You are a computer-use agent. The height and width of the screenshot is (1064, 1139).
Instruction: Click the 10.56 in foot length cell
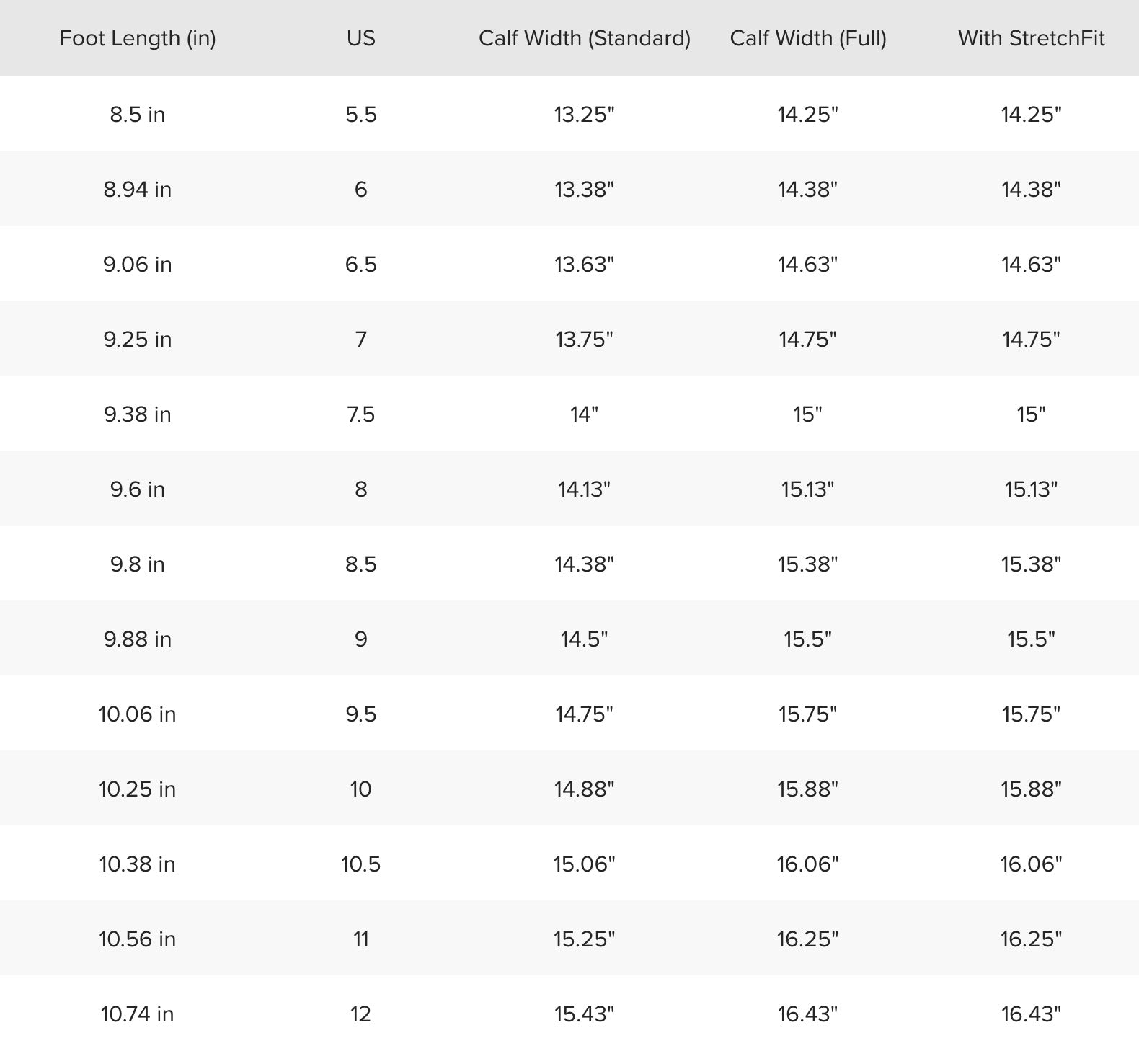tap(138, 939)
